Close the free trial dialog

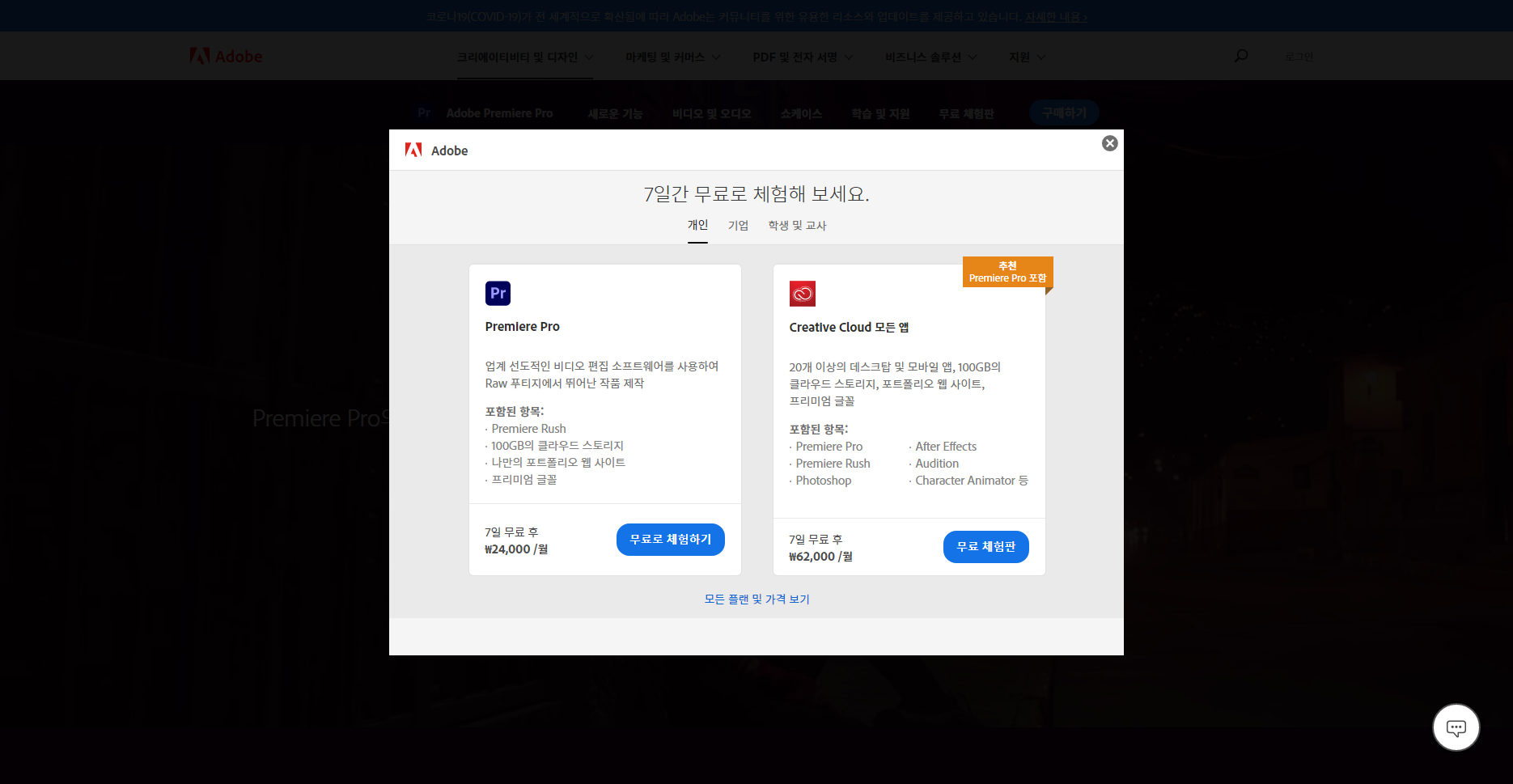1109,143
